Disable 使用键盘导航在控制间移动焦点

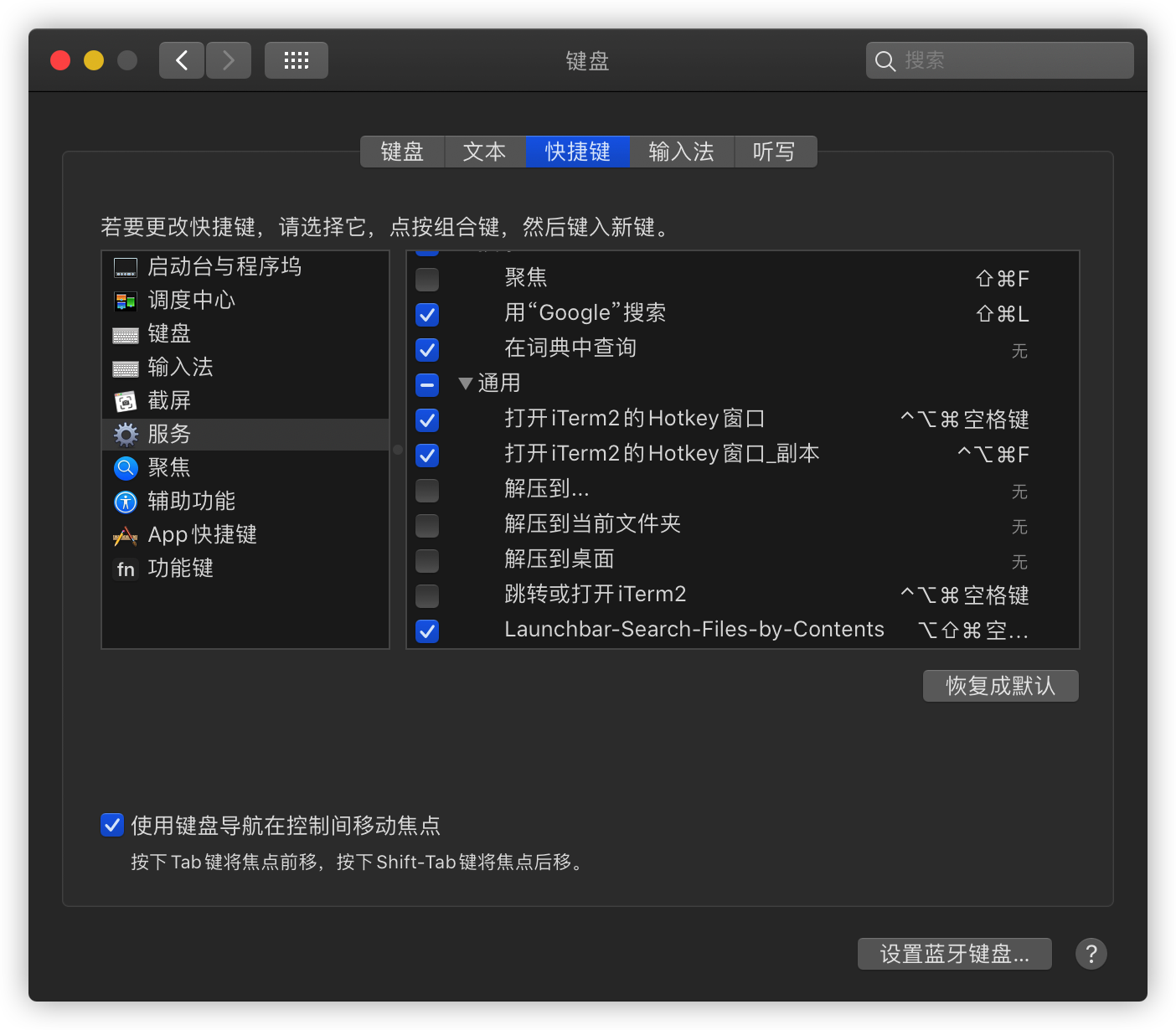111,825
